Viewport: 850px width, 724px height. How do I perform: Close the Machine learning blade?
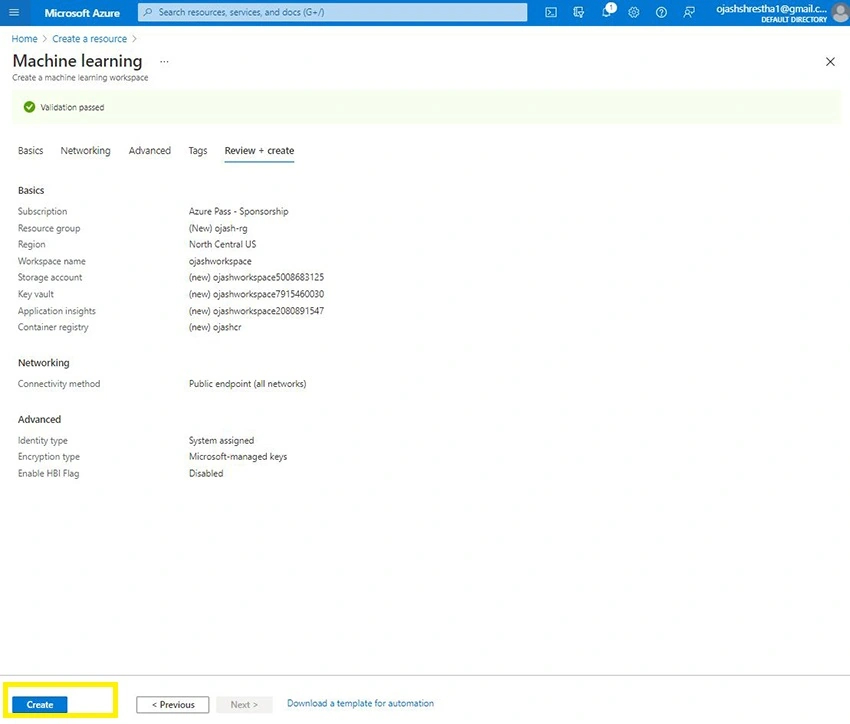[x=830, y=62]
